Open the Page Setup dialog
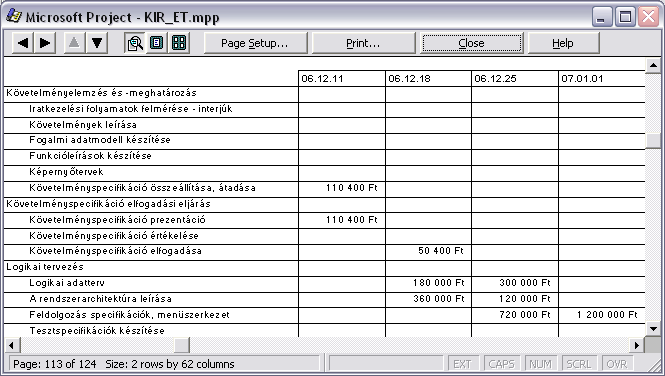 255,43
